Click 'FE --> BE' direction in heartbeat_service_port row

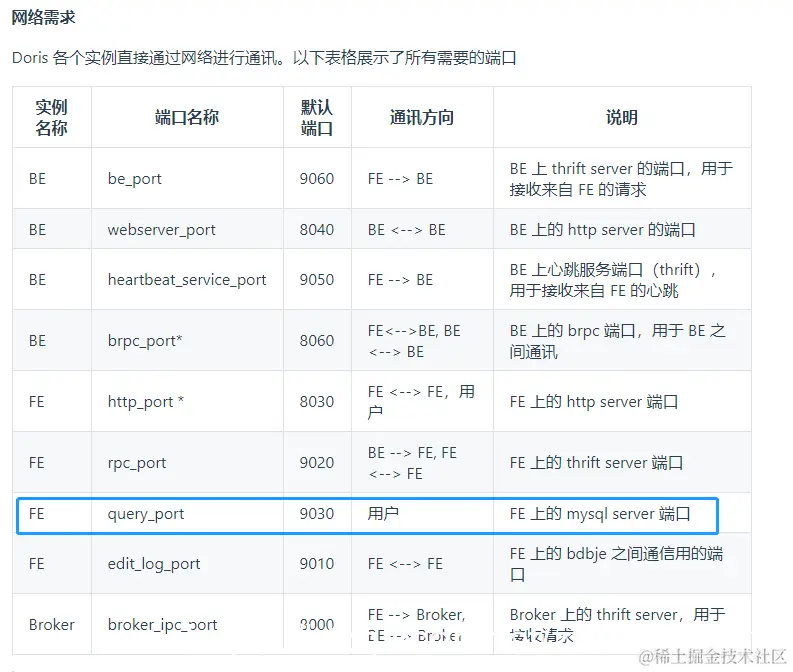tap(401, 280)
